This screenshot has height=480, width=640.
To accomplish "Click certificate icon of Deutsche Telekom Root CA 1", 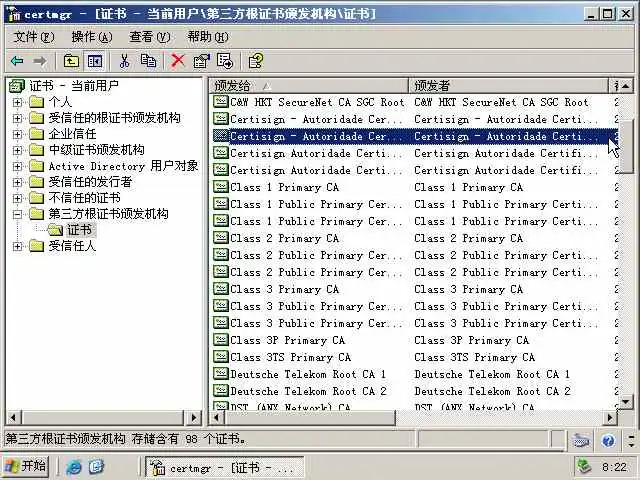I will coord(220,374).
